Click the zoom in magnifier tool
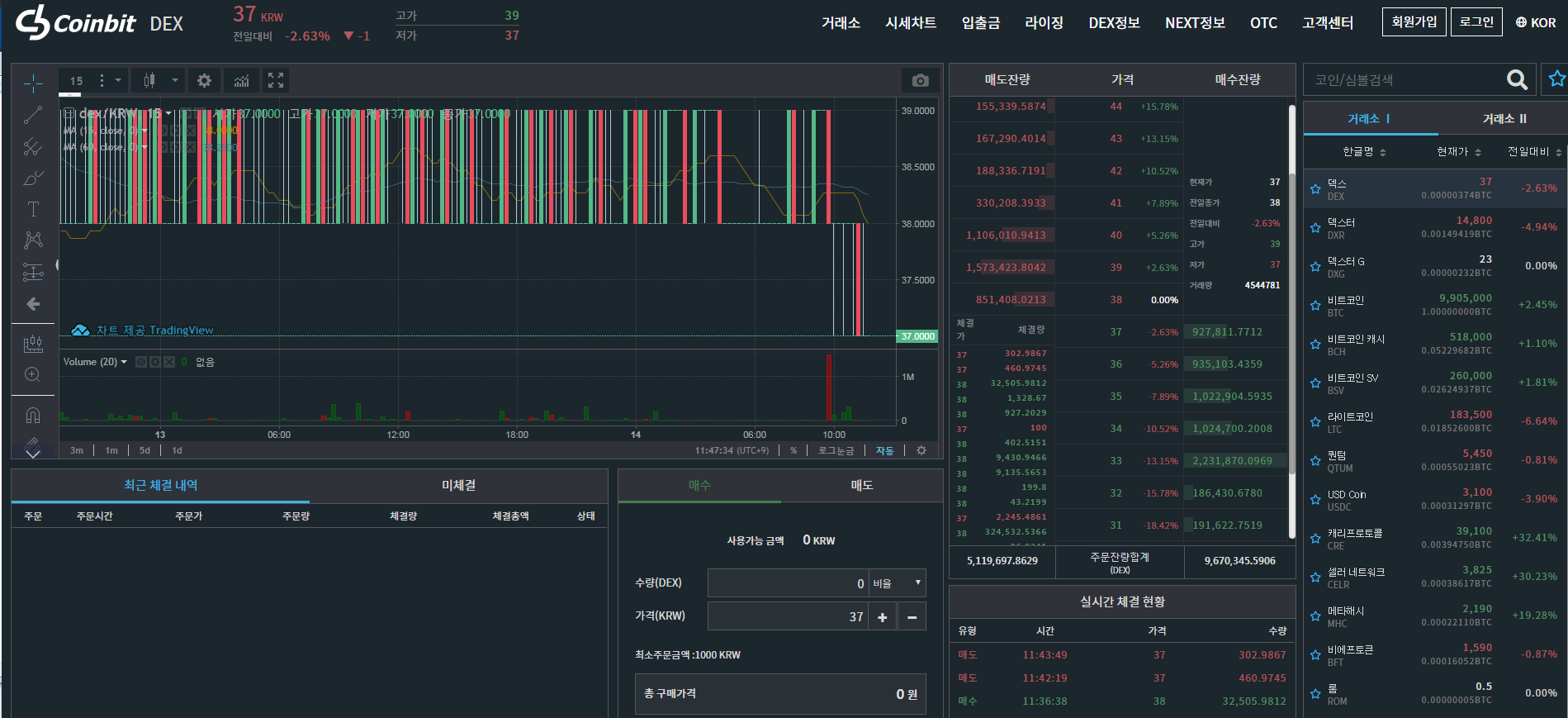The width and height of the screenshot is (1568, 718). [33, 374]
